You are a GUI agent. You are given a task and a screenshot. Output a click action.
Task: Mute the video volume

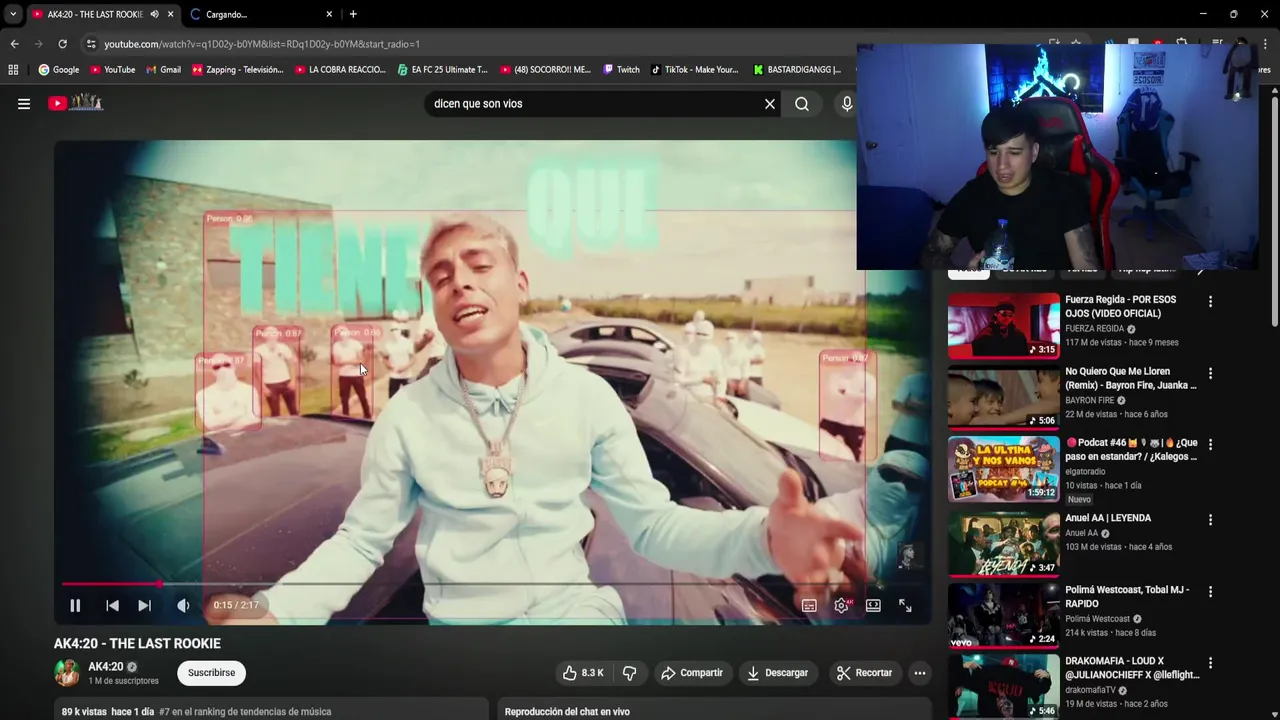(183, 605)
